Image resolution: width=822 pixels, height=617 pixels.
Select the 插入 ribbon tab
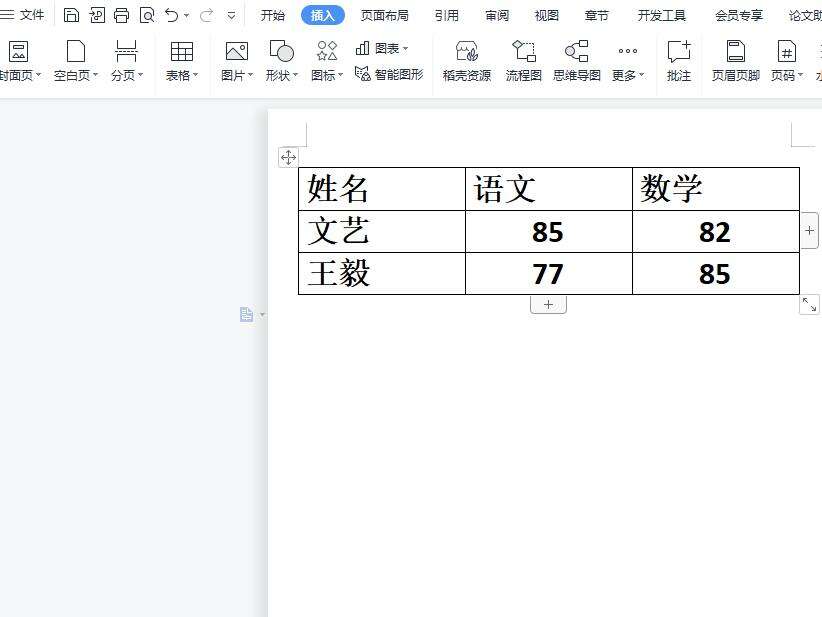(x=322, y=16)
